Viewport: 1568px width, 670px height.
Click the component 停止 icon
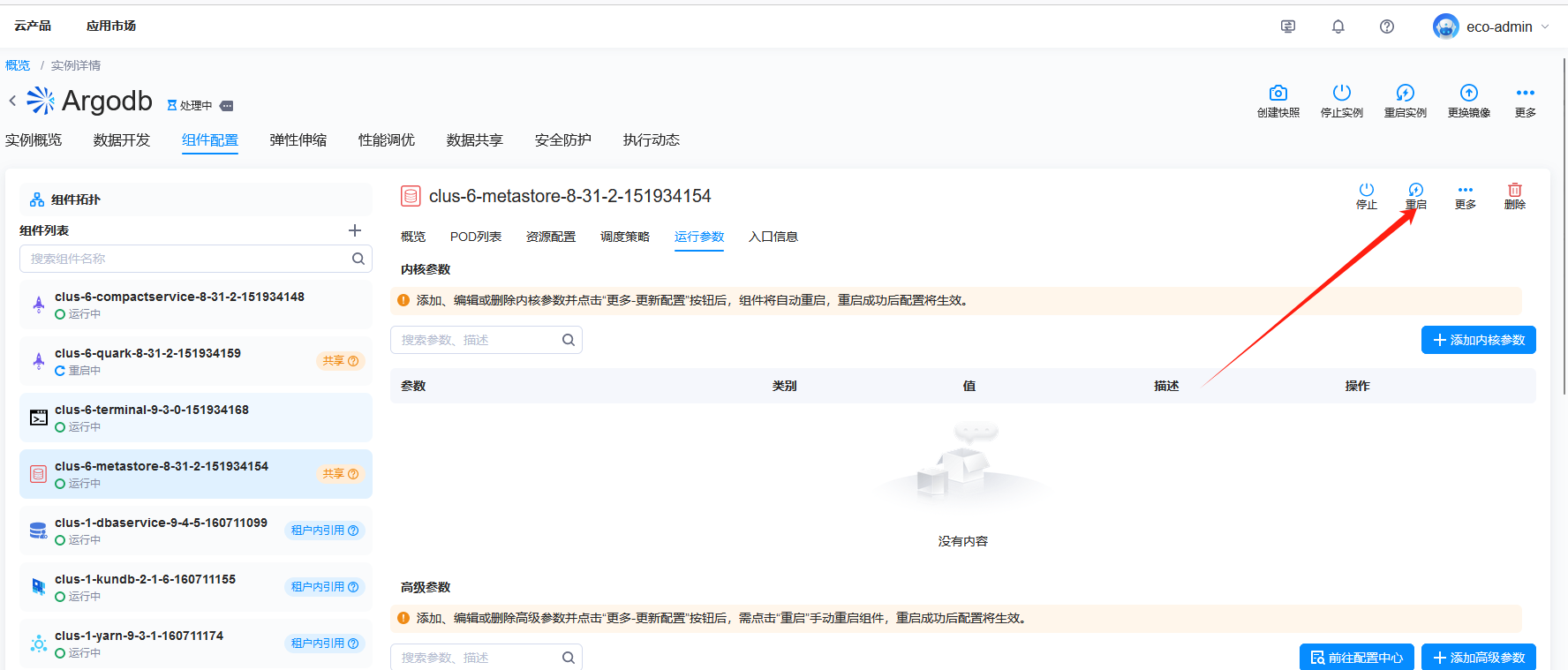(1366, 190)
